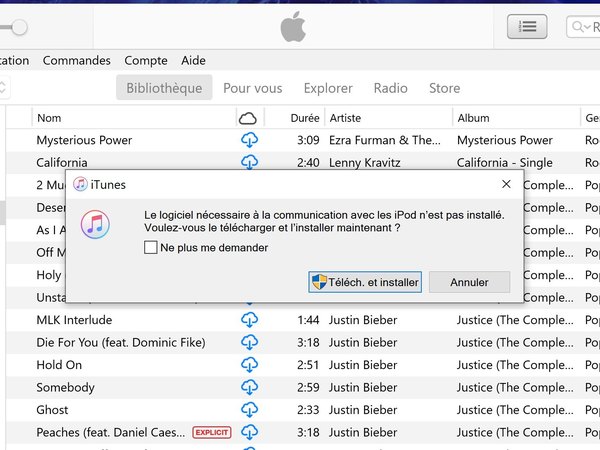Check the 'Ne plus me demander' checkbox

[x=151, y=247]
